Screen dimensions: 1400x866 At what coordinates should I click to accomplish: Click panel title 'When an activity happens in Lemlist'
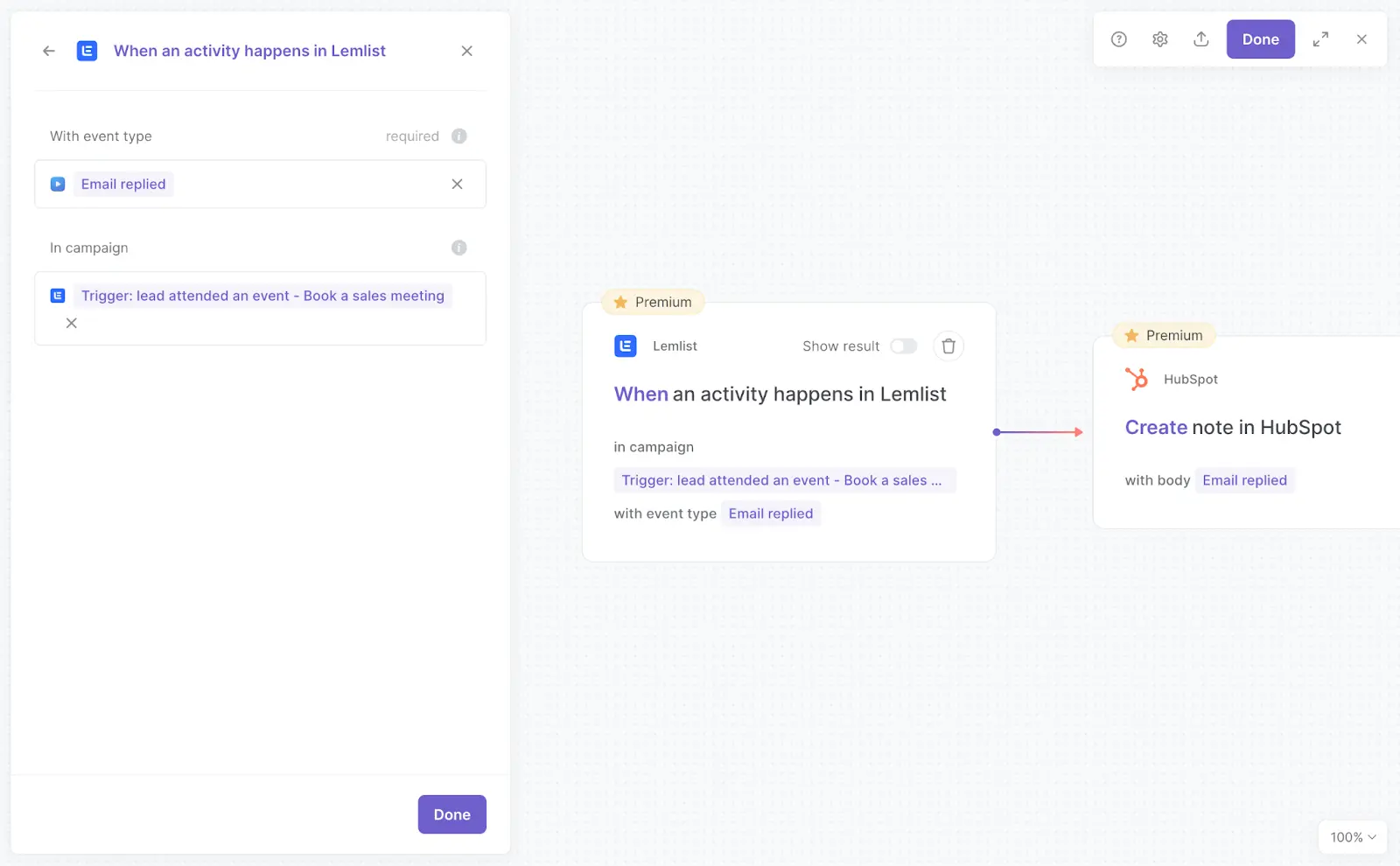click(249, 51)
